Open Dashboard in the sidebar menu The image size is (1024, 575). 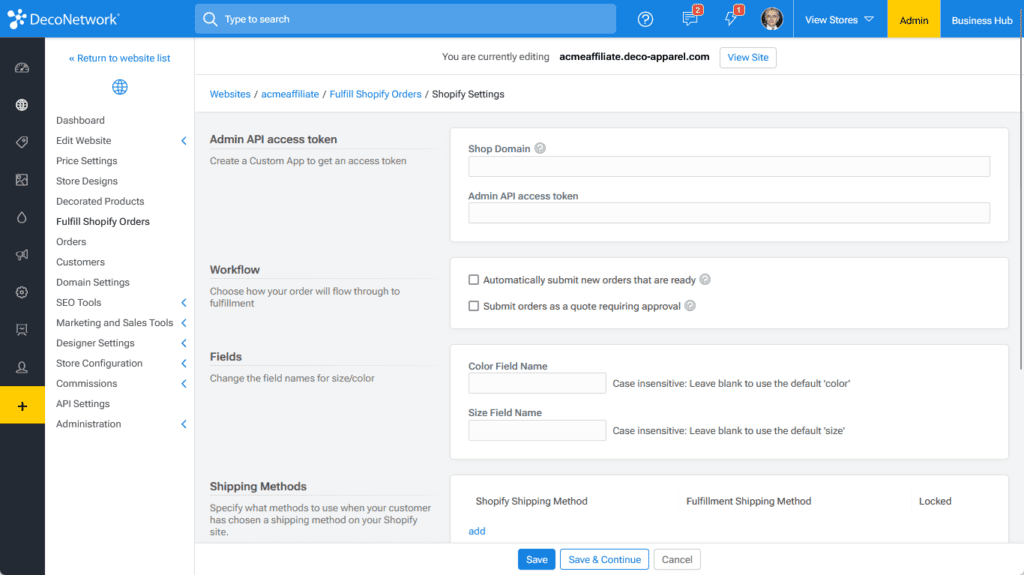click(x=80, y=120)
